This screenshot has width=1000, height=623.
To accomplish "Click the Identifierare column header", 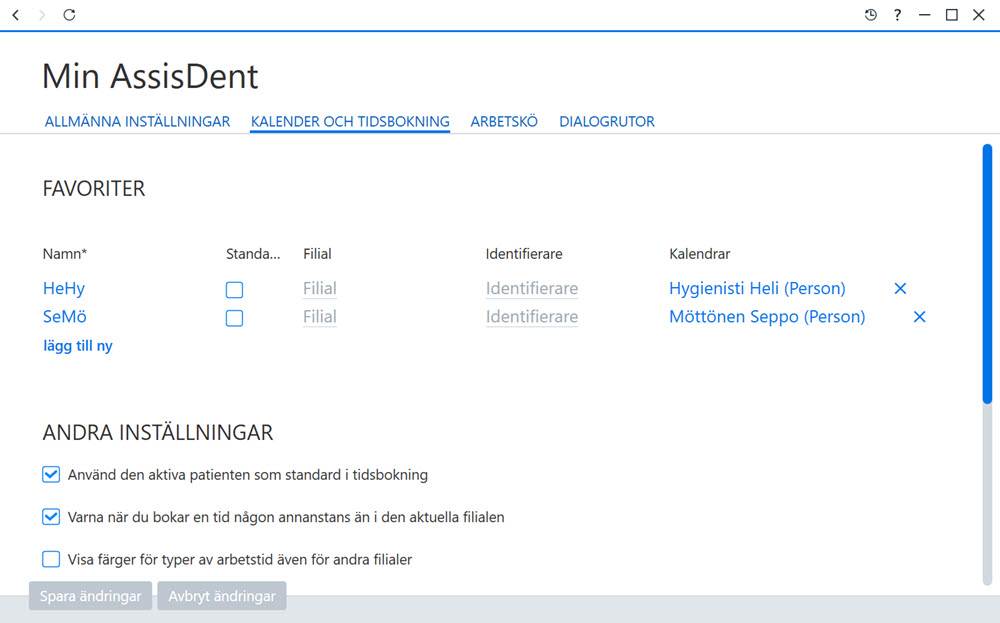I will tap(524, 254).
